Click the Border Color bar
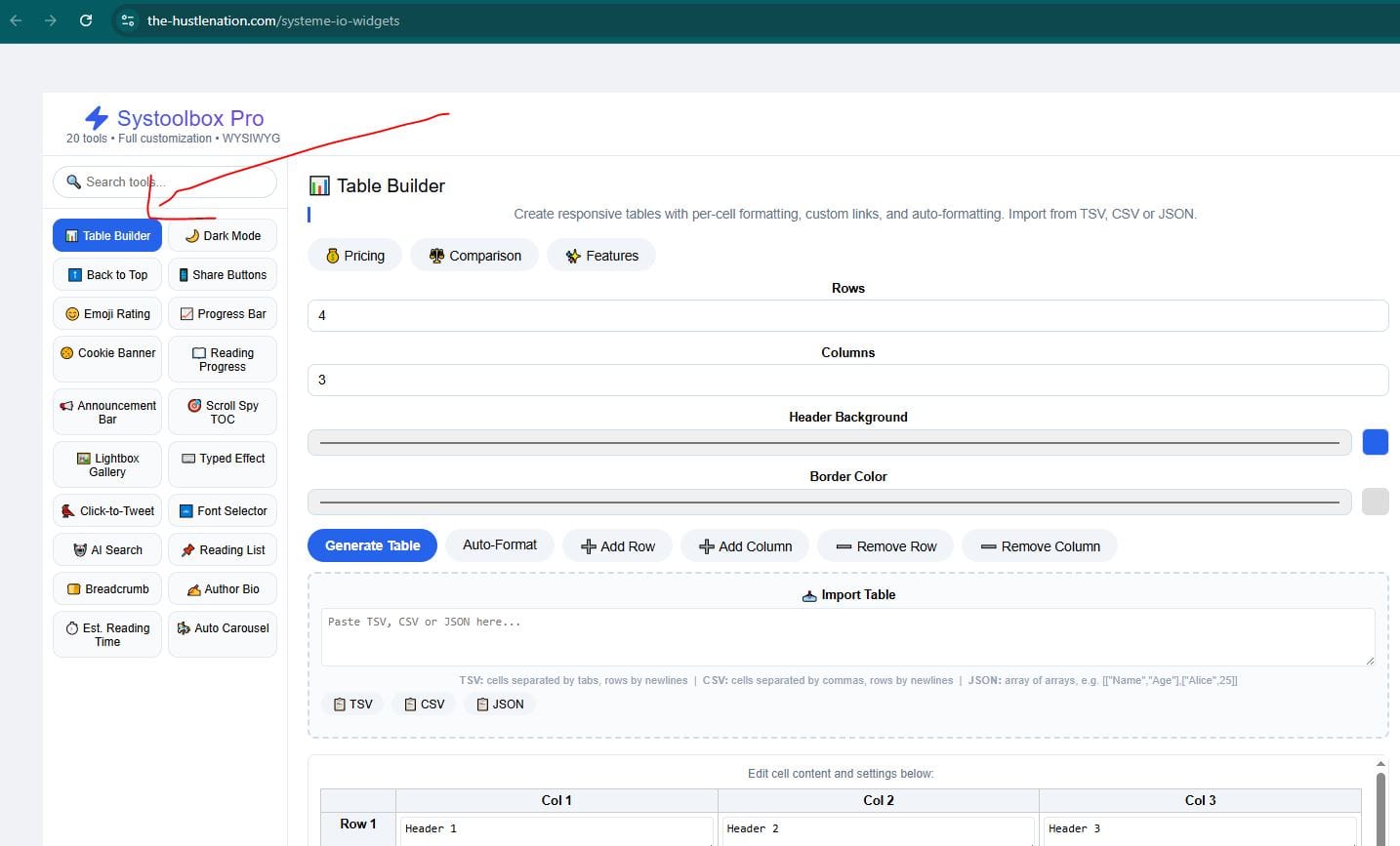 pos(830,503)
